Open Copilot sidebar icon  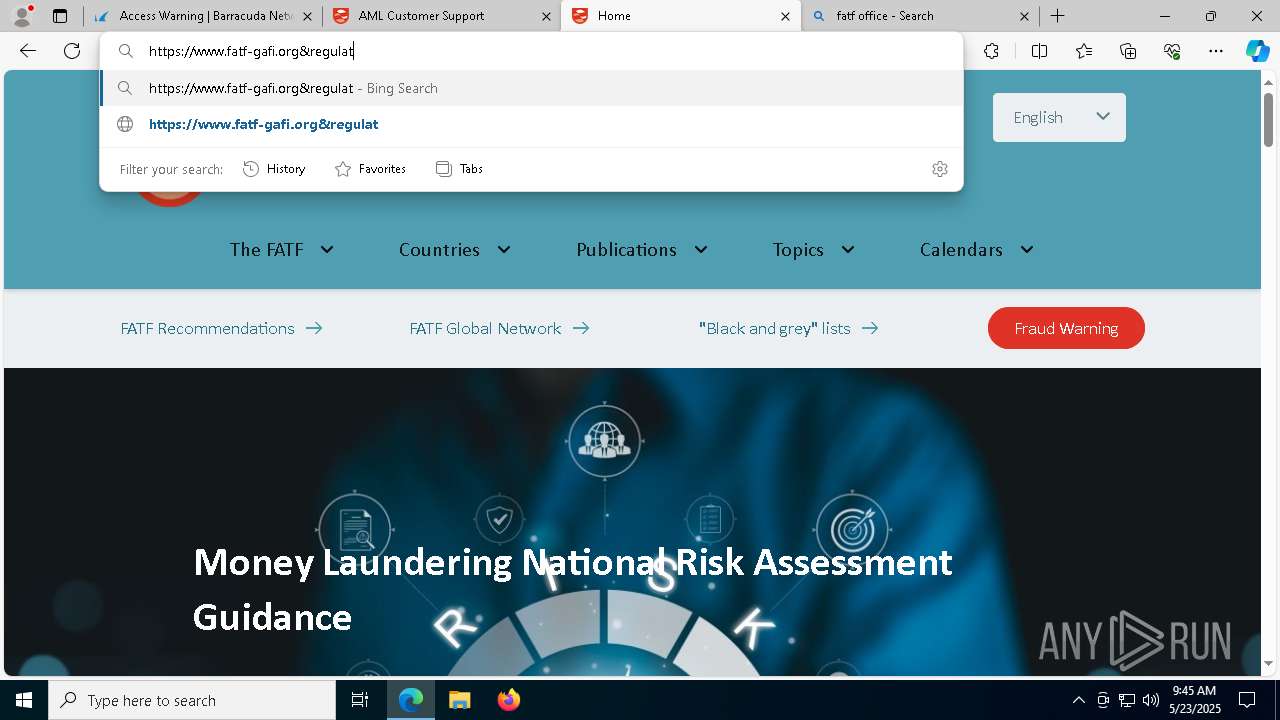pos(1257,51)
